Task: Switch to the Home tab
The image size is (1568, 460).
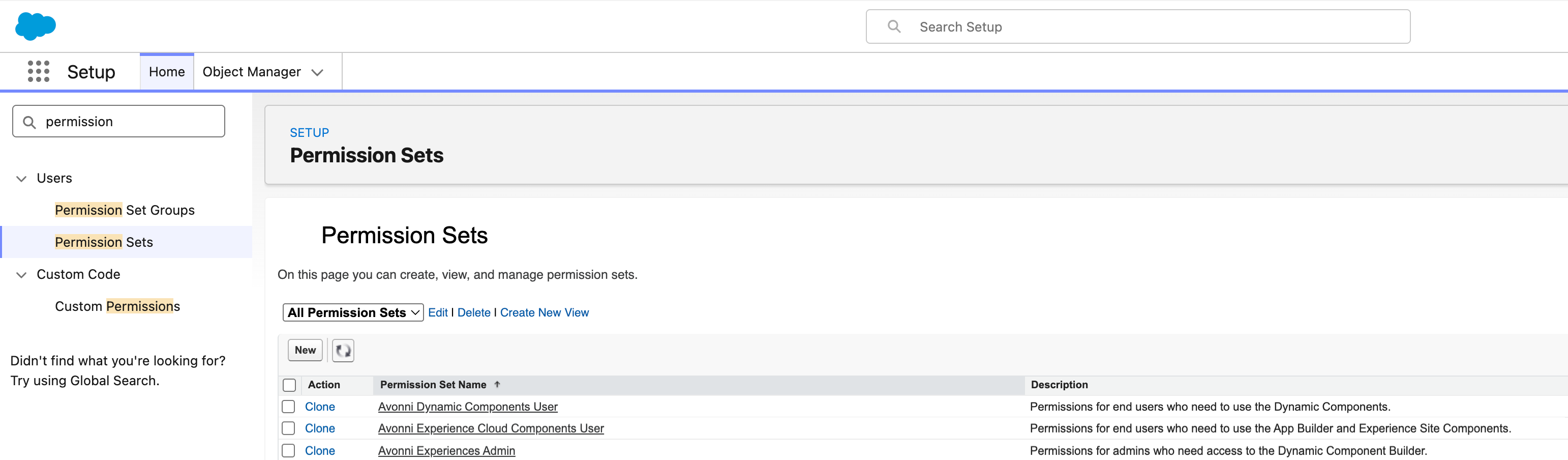Action: (167, 72)
